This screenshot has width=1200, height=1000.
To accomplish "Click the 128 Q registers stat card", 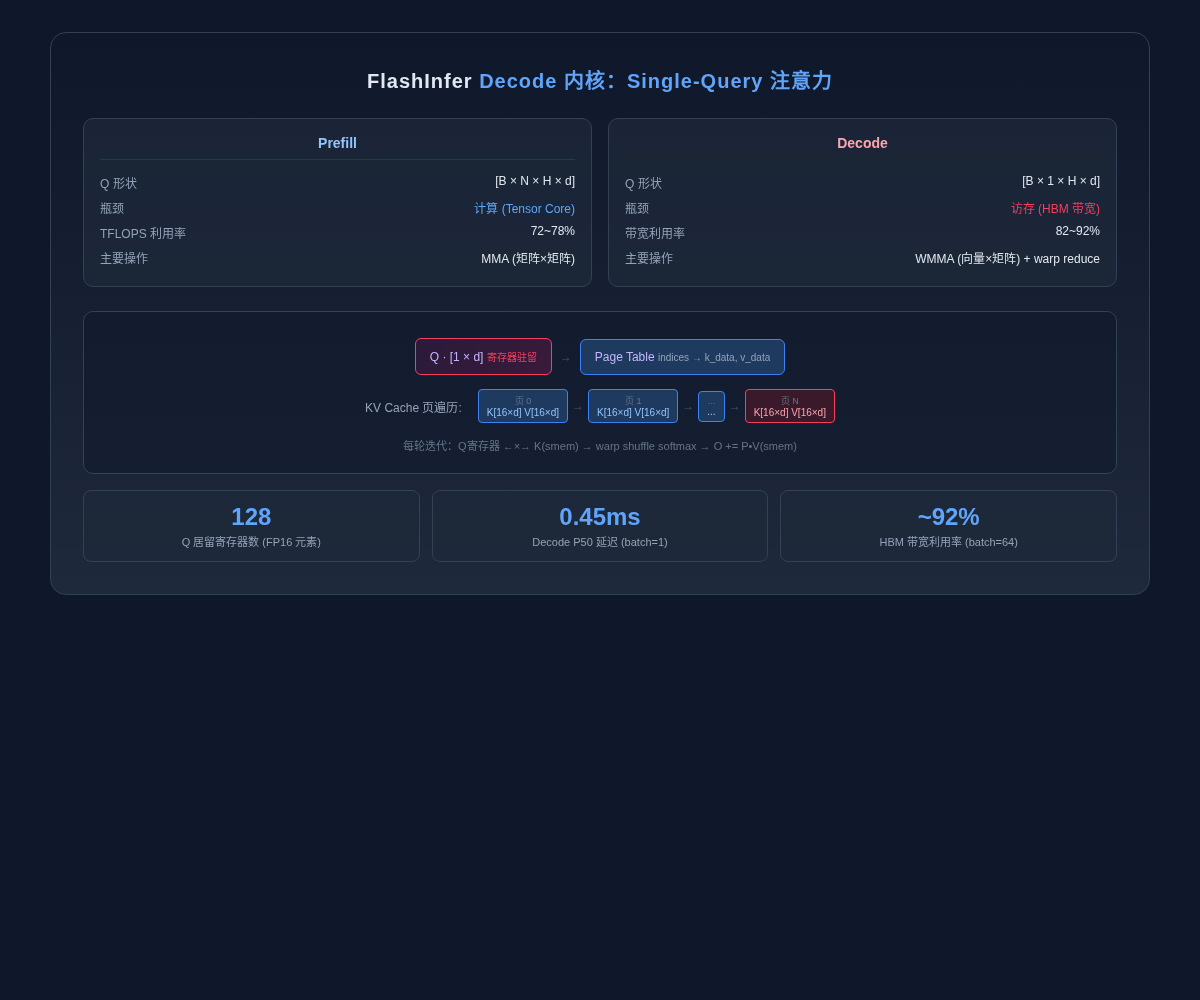I will pyautogui.click(x=251, y=526).
